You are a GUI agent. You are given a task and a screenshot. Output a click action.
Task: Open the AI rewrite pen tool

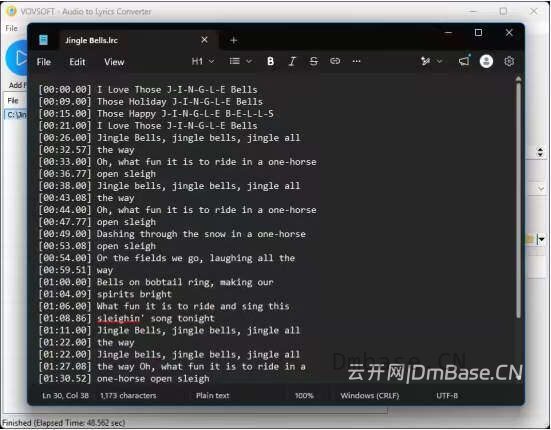[426, 61]
